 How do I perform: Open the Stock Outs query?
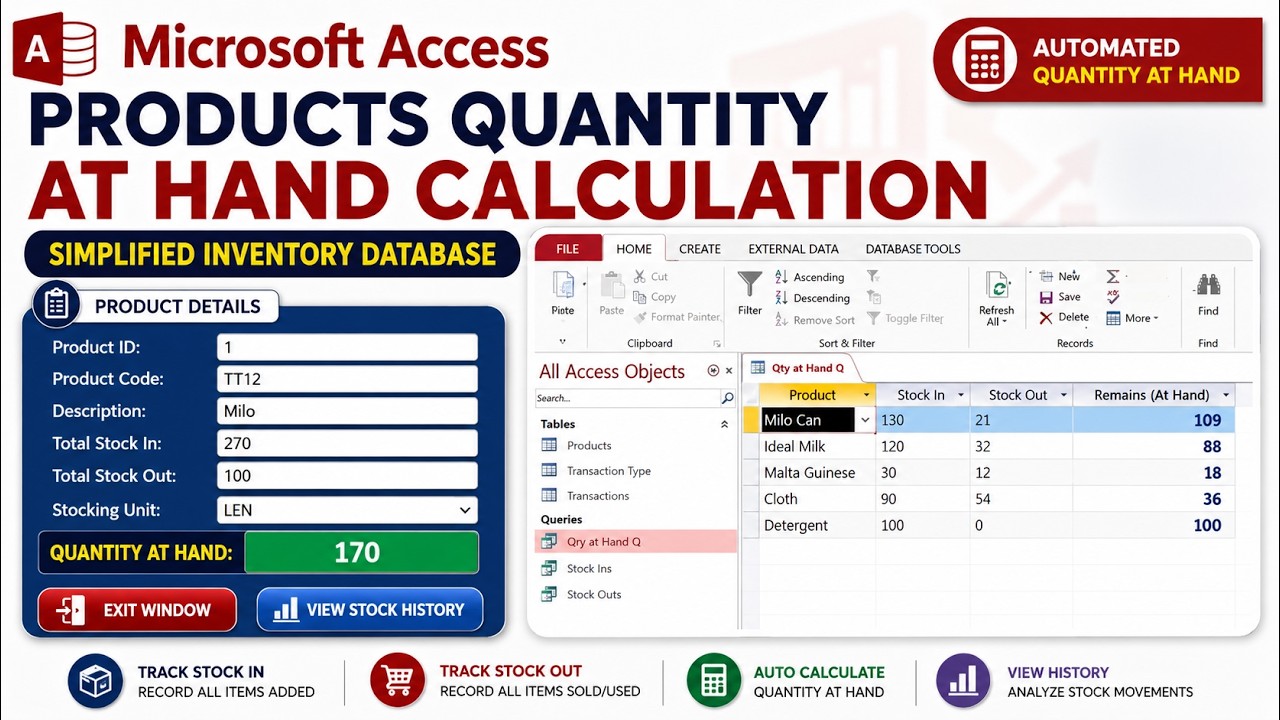point(594,594)
